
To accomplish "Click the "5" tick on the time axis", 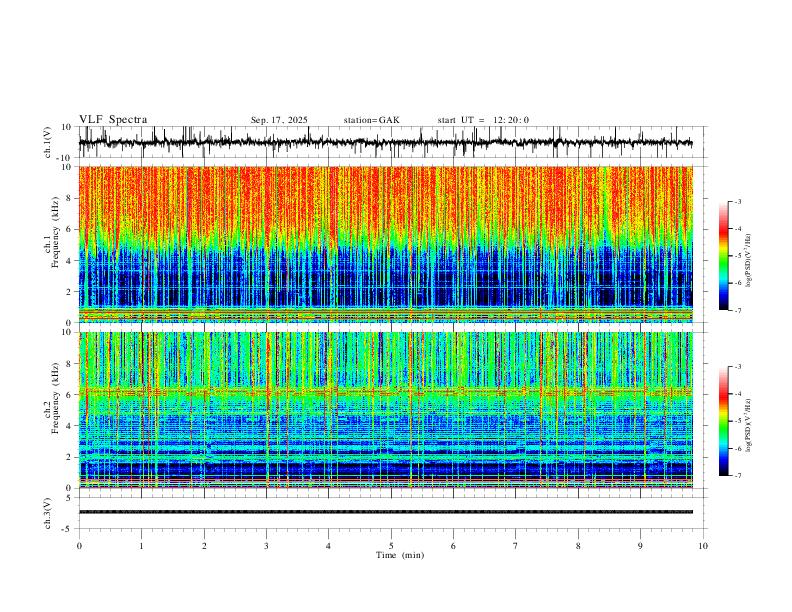I will coord(391,546).
